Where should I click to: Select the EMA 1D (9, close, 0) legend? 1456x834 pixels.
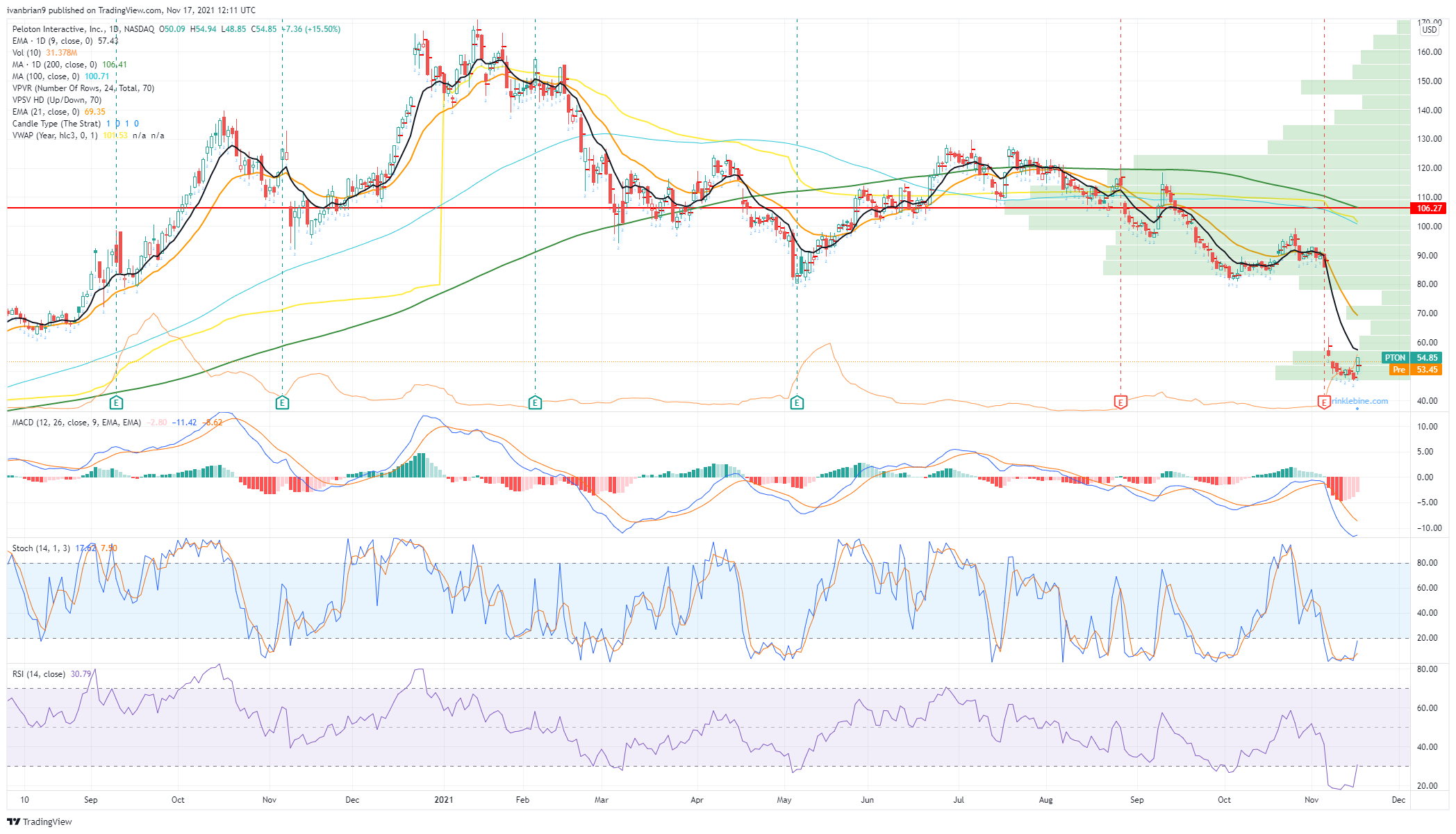65,41
